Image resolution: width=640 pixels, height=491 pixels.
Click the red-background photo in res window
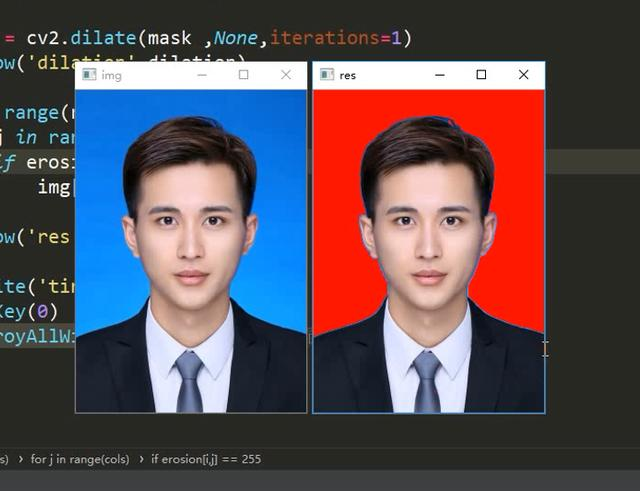(x=429, y=251)
